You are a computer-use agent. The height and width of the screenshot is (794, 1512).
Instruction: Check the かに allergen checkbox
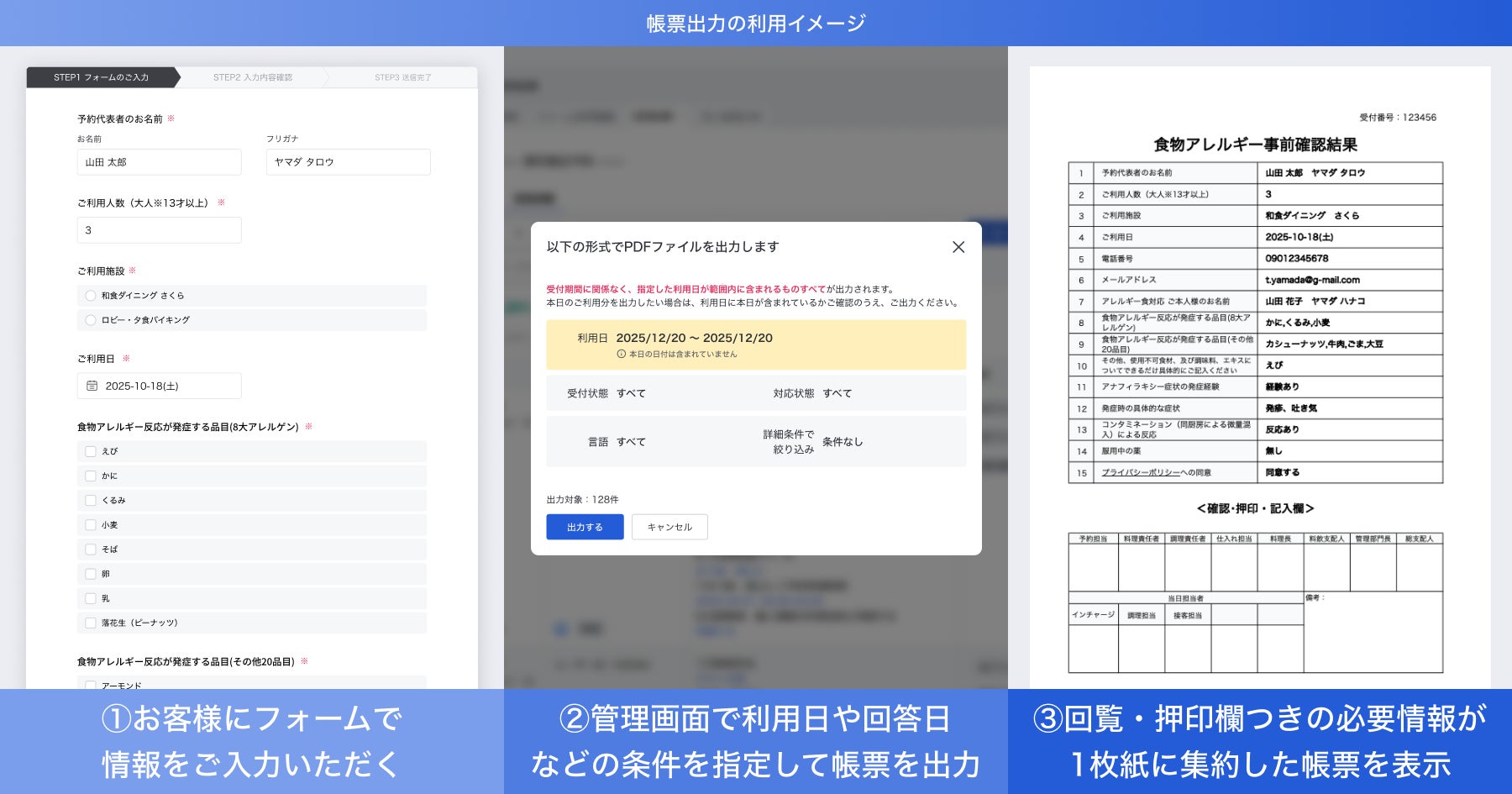[x=91, y=476]
